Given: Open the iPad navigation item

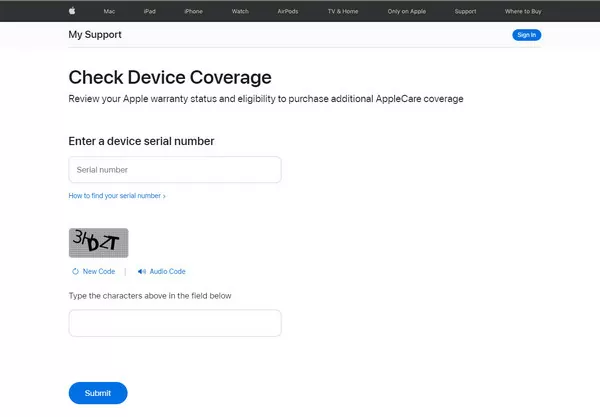Looking at the screenshot, I should click(x=149, y=11).
